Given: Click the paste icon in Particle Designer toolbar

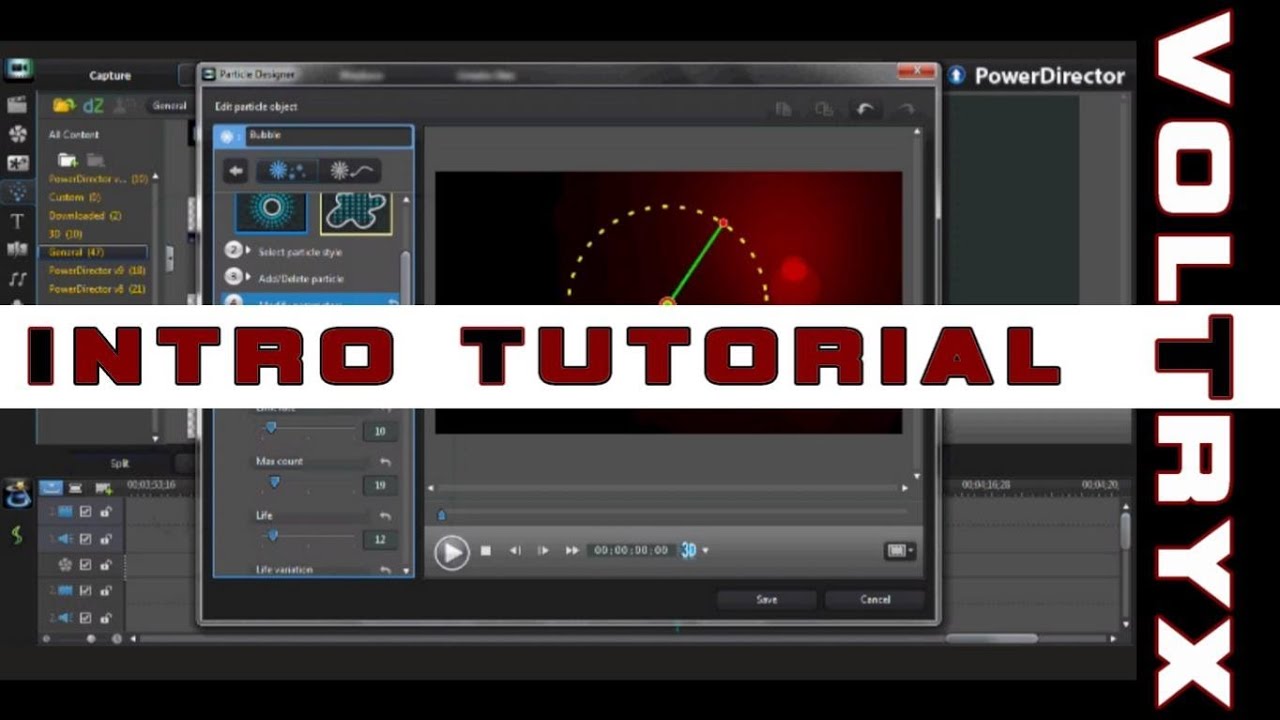Looking at the screenshot, I should coord(824,109).
